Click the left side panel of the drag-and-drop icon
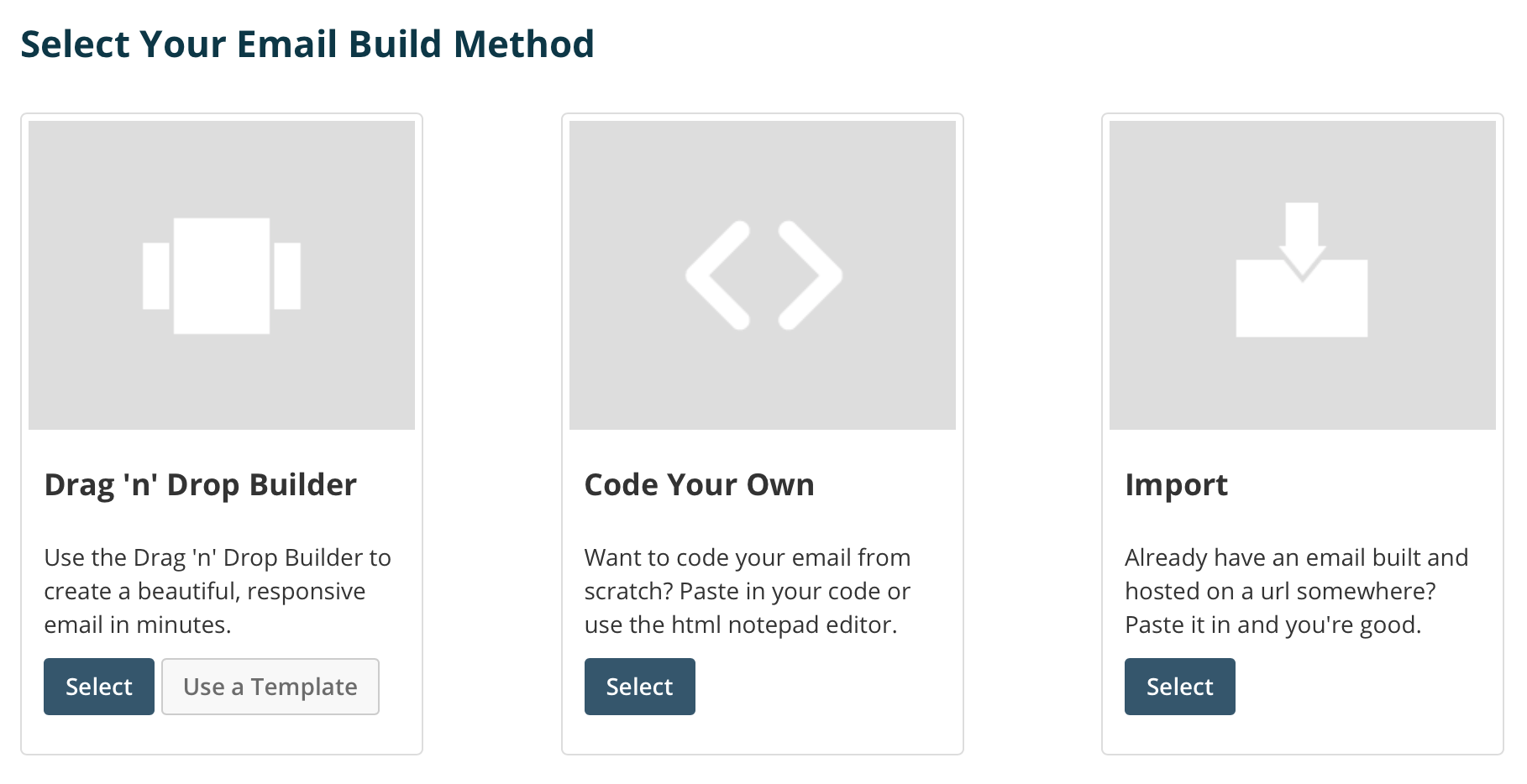The image size is (1527, 784). click(156, 275)
